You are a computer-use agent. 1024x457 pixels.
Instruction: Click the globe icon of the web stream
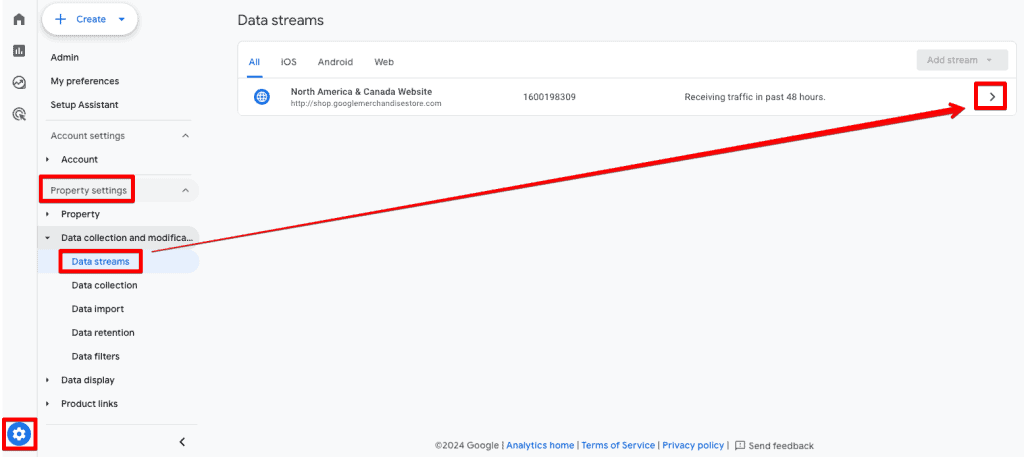pyautogui.click(x=261, y=97)
